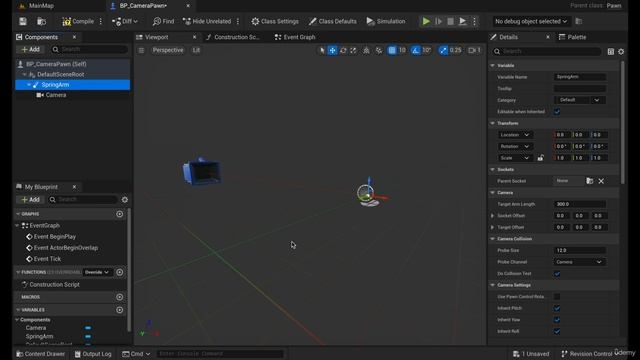This screenshot has height=360, width=640.
Task: Start Simulation
Action: [x=386, y=21]
